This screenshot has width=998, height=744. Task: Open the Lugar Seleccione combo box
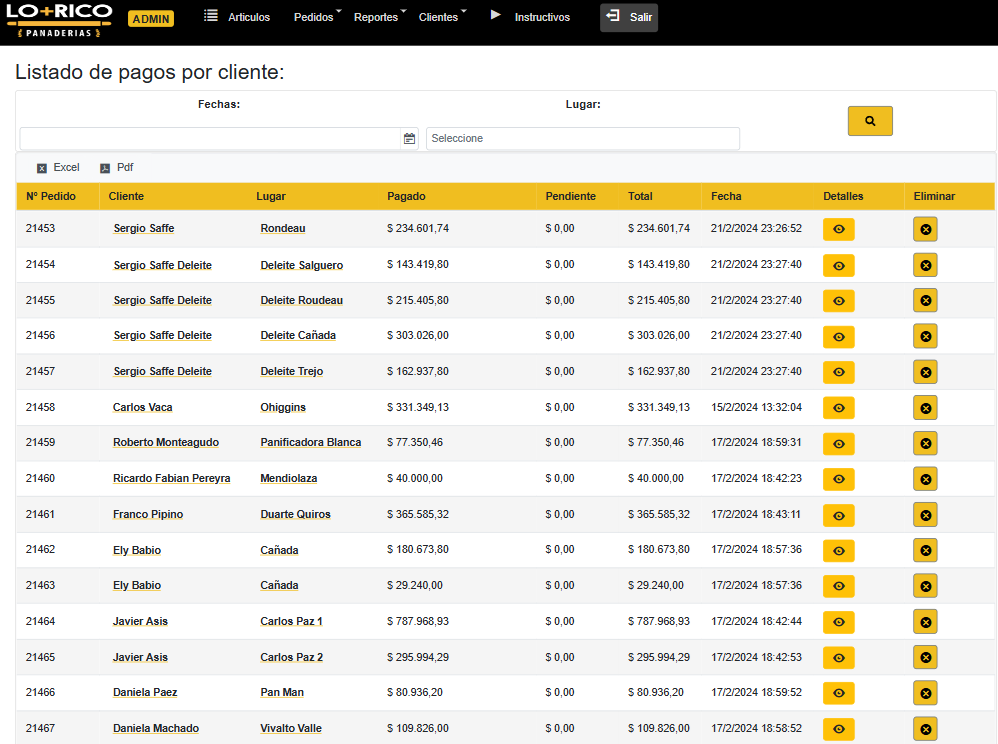582,139
